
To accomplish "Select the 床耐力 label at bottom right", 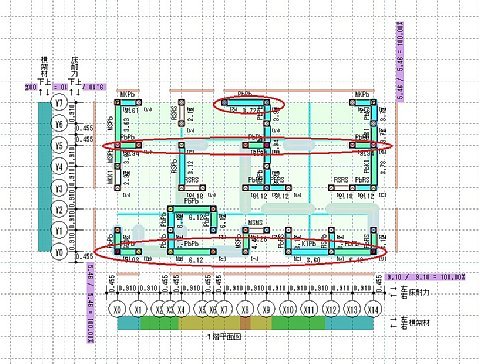I will click(418, 292).
